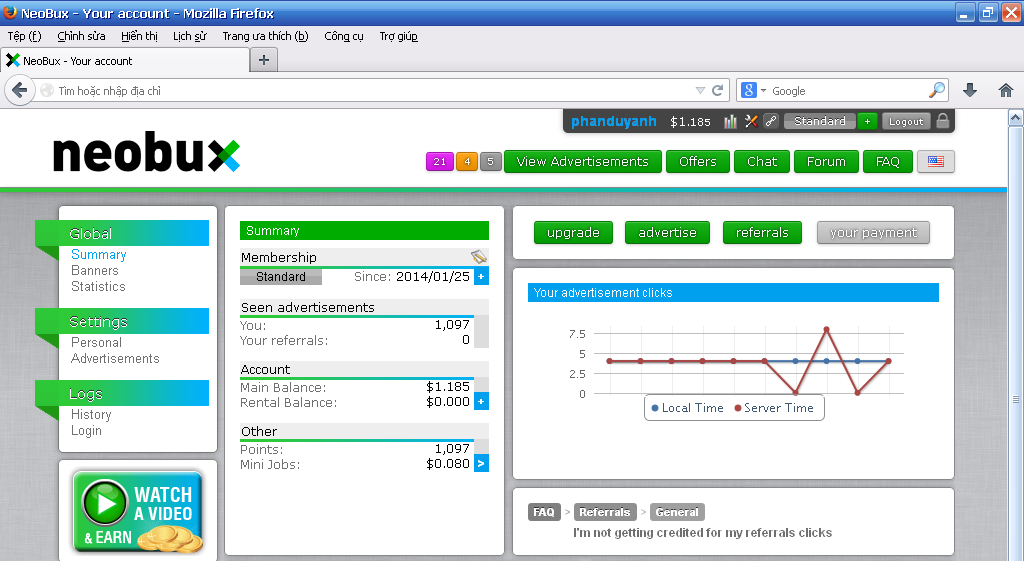
Task: Click the Offers button
Action: click(x=697, y=161)
